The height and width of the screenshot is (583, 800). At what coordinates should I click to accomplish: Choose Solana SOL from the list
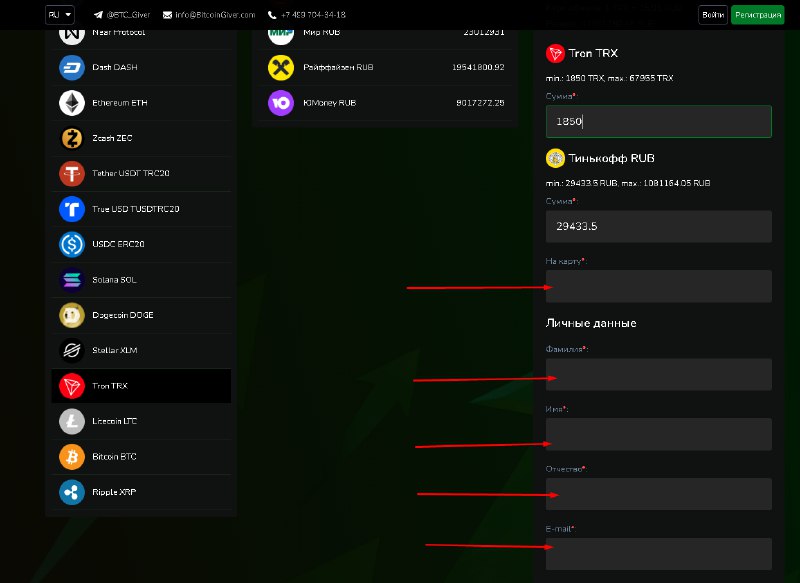click(141, 280)
